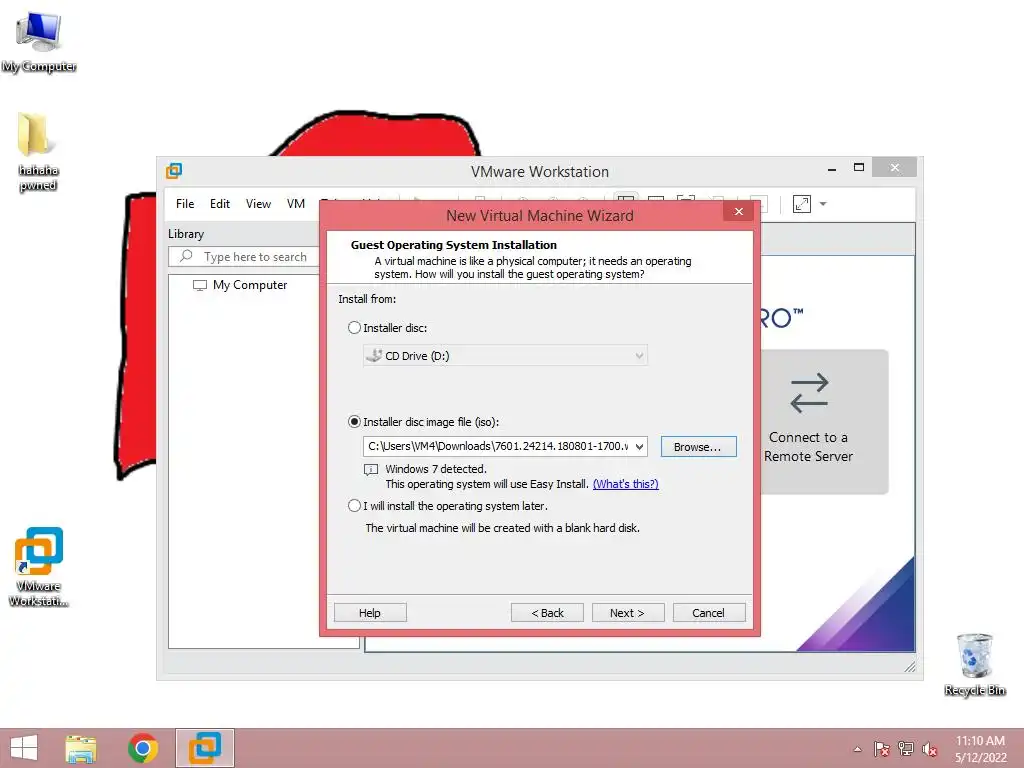Show hidden tray icons arrow
The height and width of the screenshot is (768, 1024).
[x=857, y=749]
